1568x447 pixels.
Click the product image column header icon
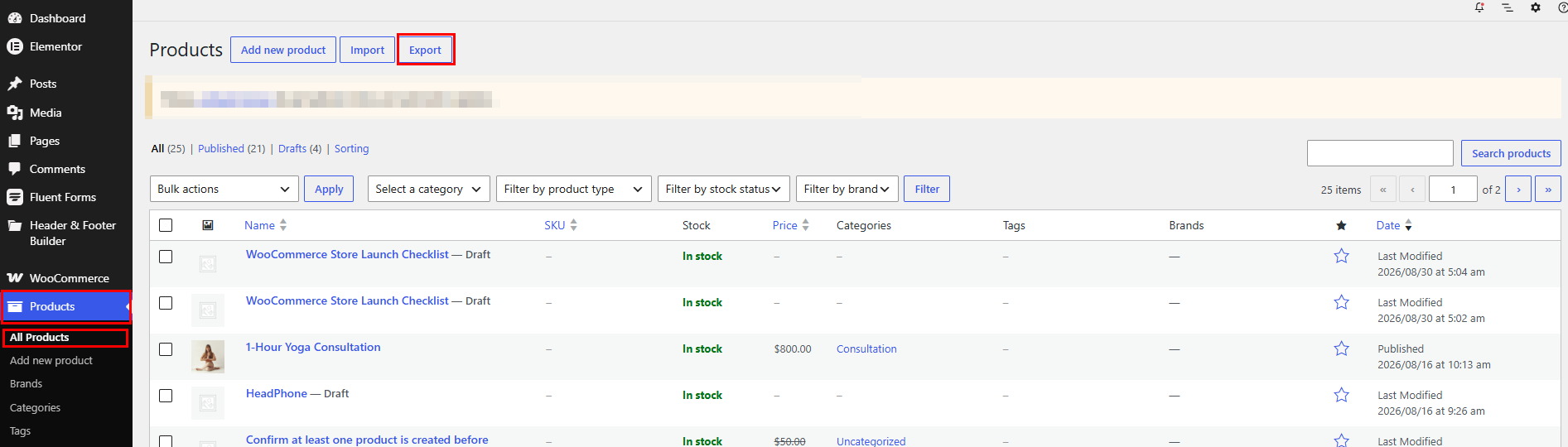click(x=208, y=225)
